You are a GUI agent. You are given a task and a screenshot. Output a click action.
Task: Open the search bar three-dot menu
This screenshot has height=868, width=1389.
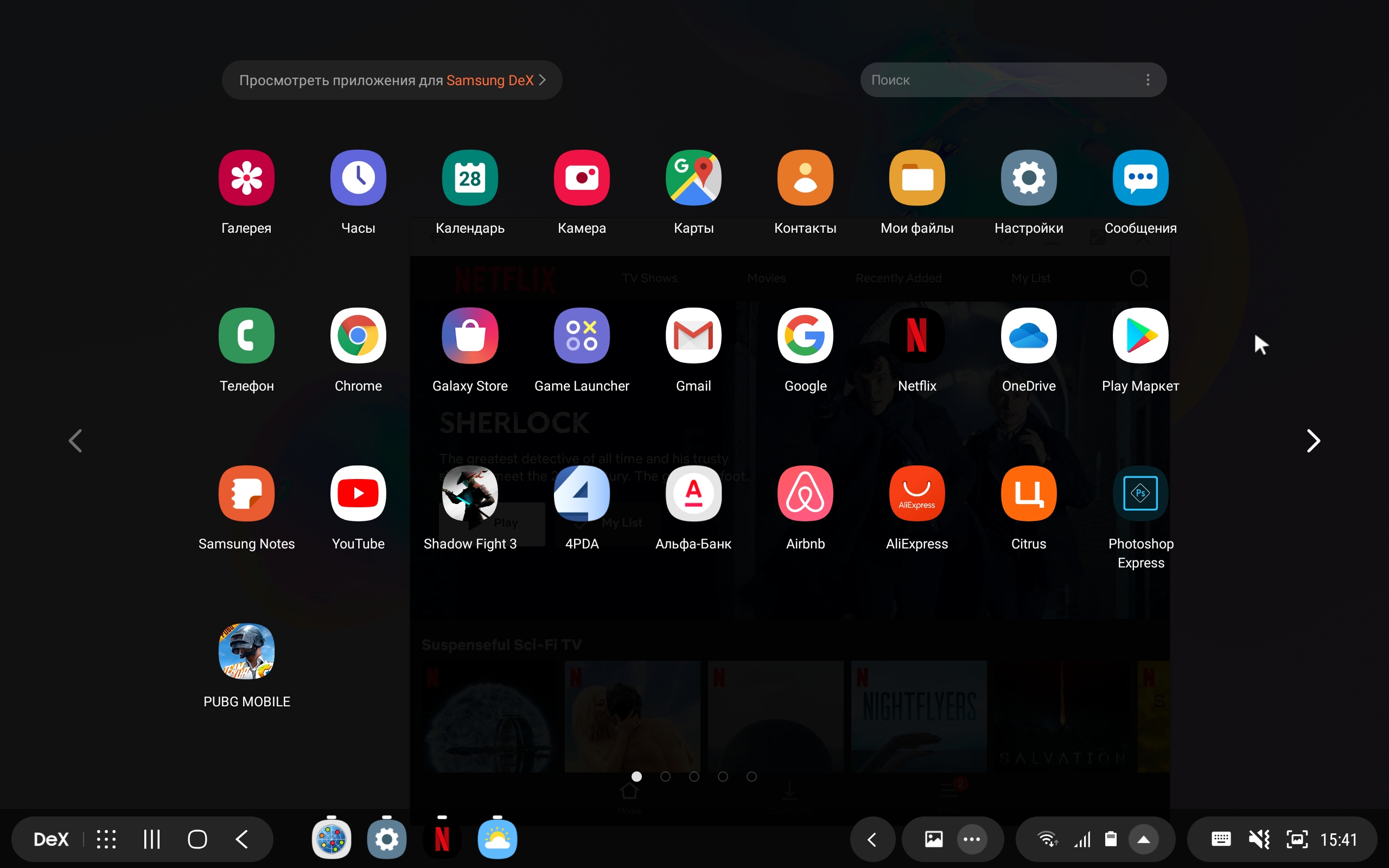click(x=1148, y=80)
